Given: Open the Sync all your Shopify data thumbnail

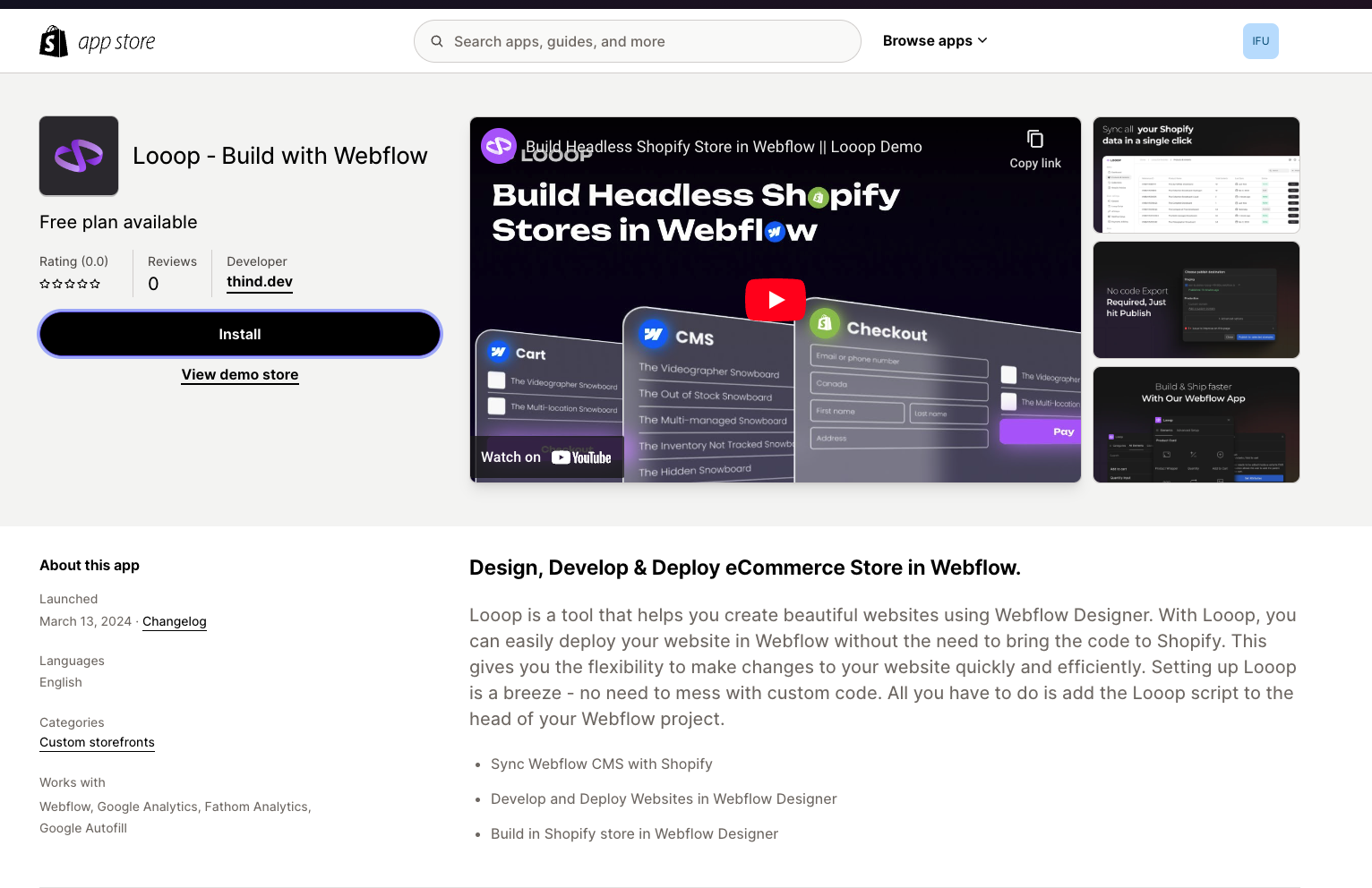Looking at the screenshot, I should click(x=1196, y=175).
